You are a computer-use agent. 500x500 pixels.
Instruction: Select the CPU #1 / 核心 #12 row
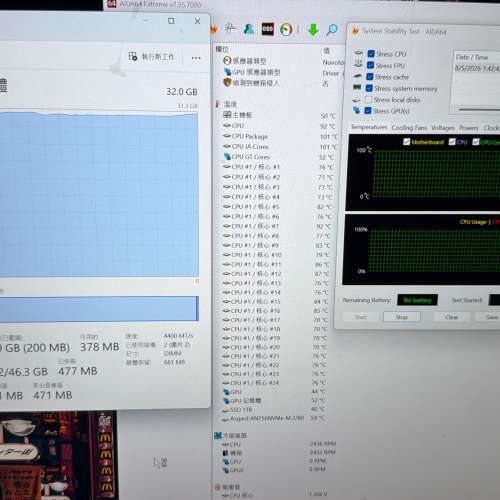(276, 274)
